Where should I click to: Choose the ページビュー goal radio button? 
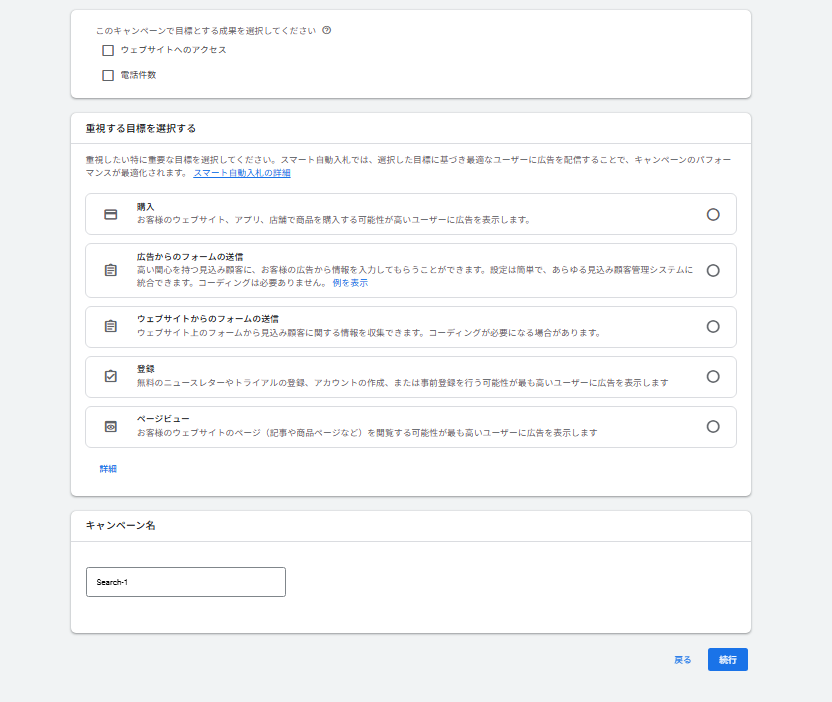pos(713,426)
